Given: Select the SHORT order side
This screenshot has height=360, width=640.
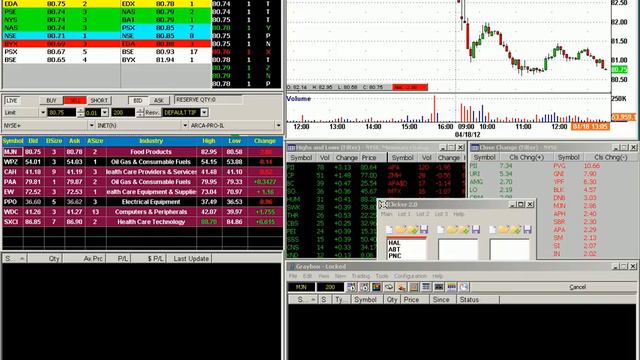Looking at the screenshot, I should click(x=99, y=100).
